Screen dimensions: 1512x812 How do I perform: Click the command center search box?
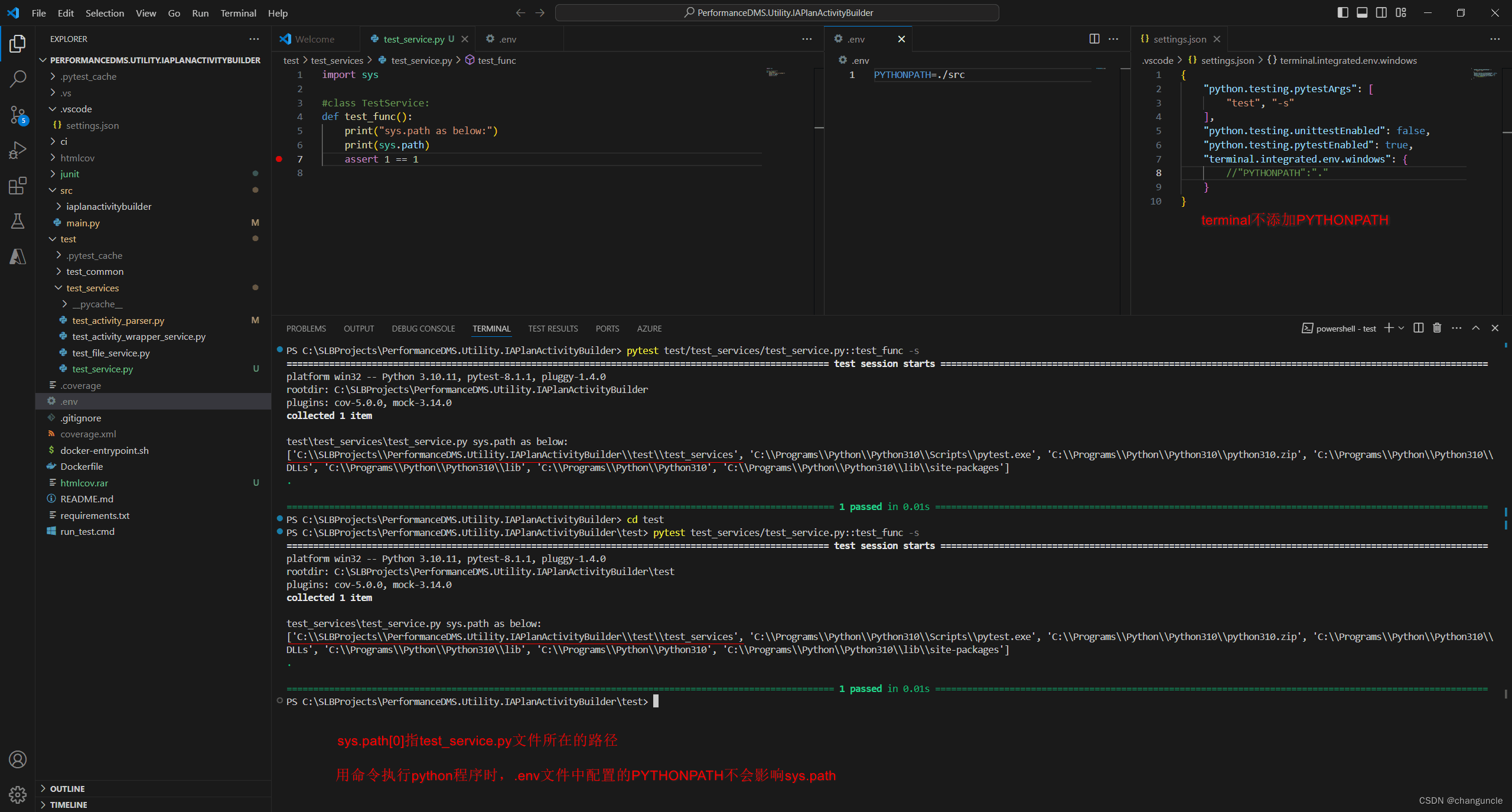777,12
